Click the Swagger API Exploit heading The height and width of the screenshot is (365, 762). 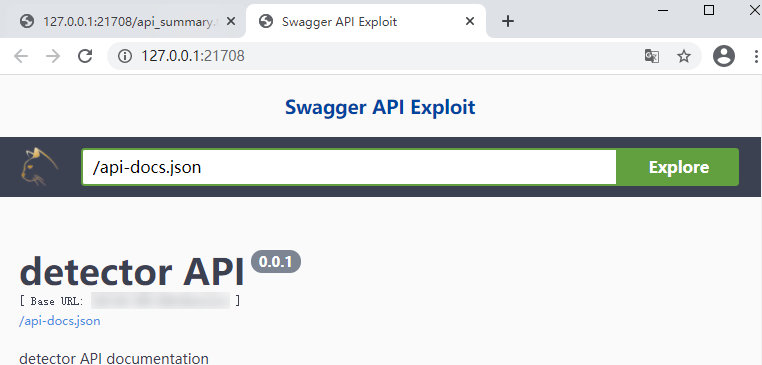point(380,107)
